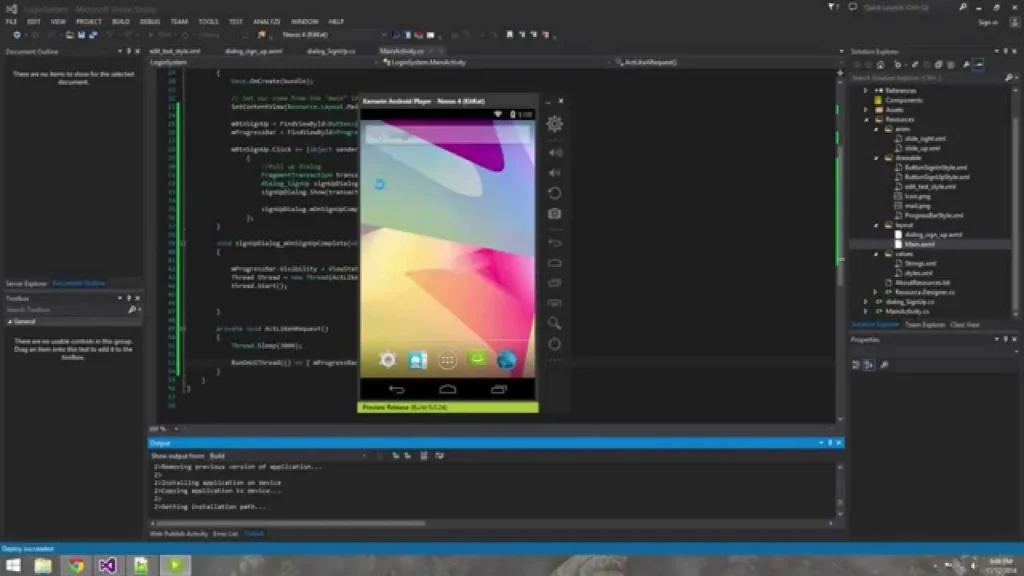The width and height of the screenshot is (1024, 576).
Task: Take a screenshot with emulator camera icon
Action: point(555,214)
